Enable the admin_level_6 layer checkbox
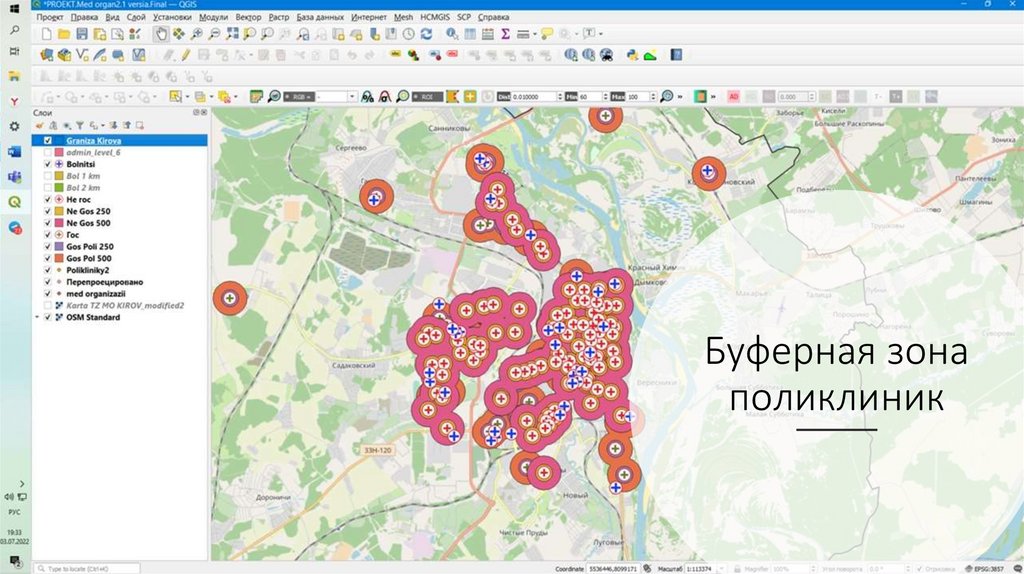The image size is (1024, 574). tap(48, 152)
